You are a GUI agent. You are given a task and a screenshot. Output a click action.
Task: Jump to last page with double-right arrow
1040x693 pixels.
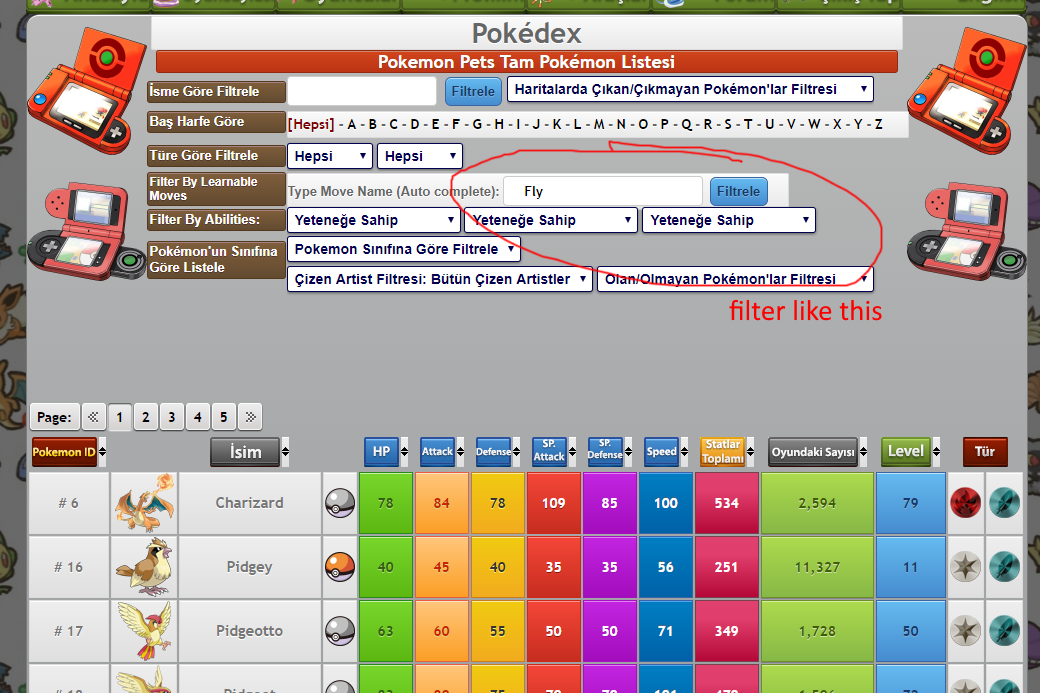250,417
